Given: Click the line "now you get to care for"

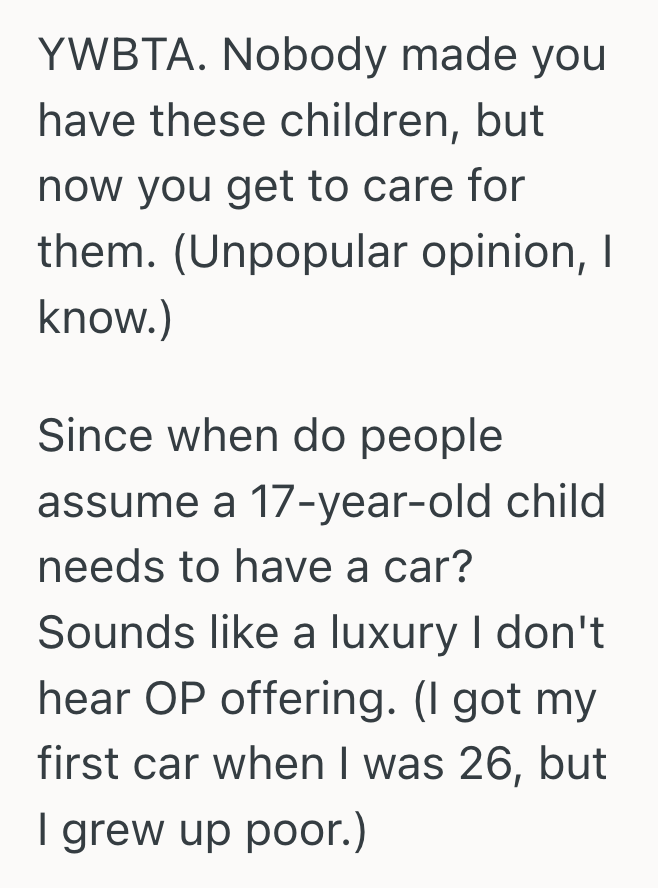Looking at the screenshot, I should pos(281,186).
